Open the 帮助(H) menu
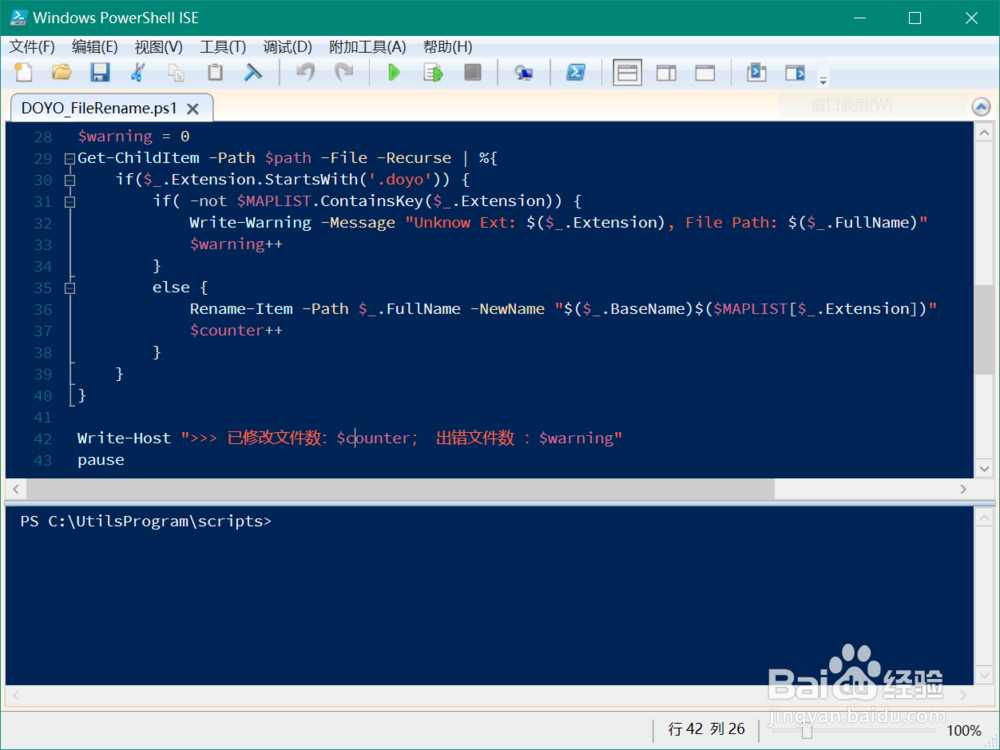 point(448,47)
